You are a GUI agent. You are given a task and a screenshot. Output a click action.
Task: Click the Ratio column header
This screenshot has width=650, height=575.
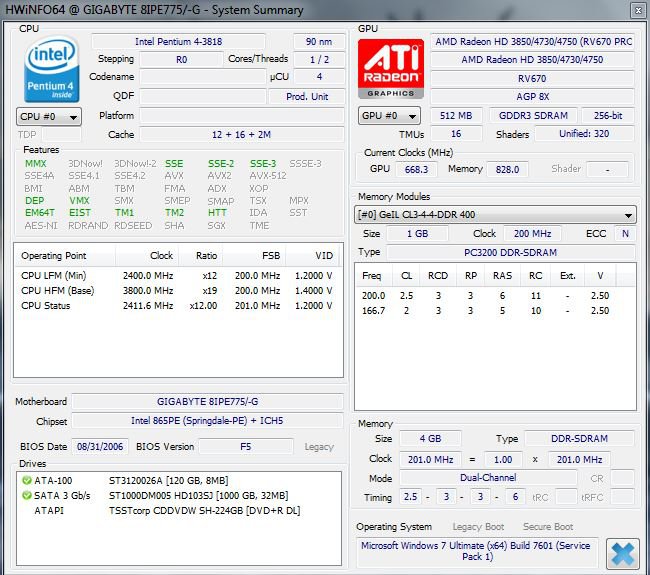pos(201,256)
